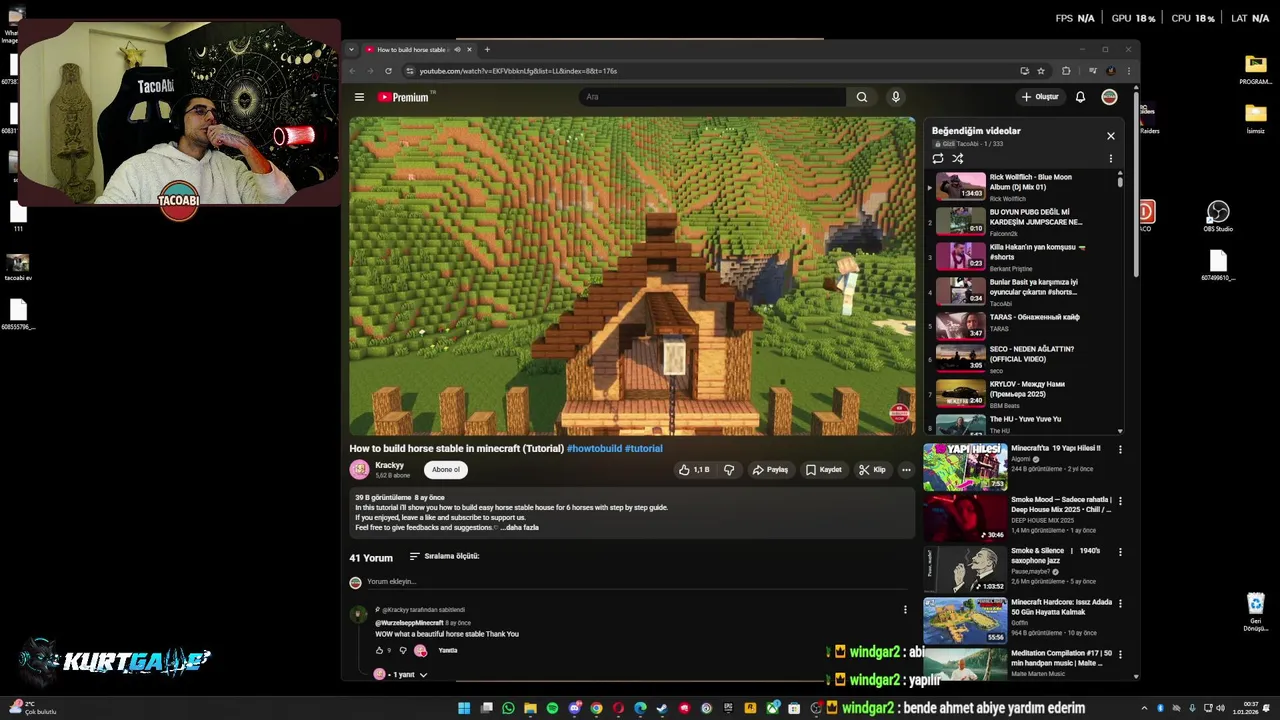Open more actions menu beside Klip
The width and height of the screenshot is (1280, 720).
tap(906, 469)
